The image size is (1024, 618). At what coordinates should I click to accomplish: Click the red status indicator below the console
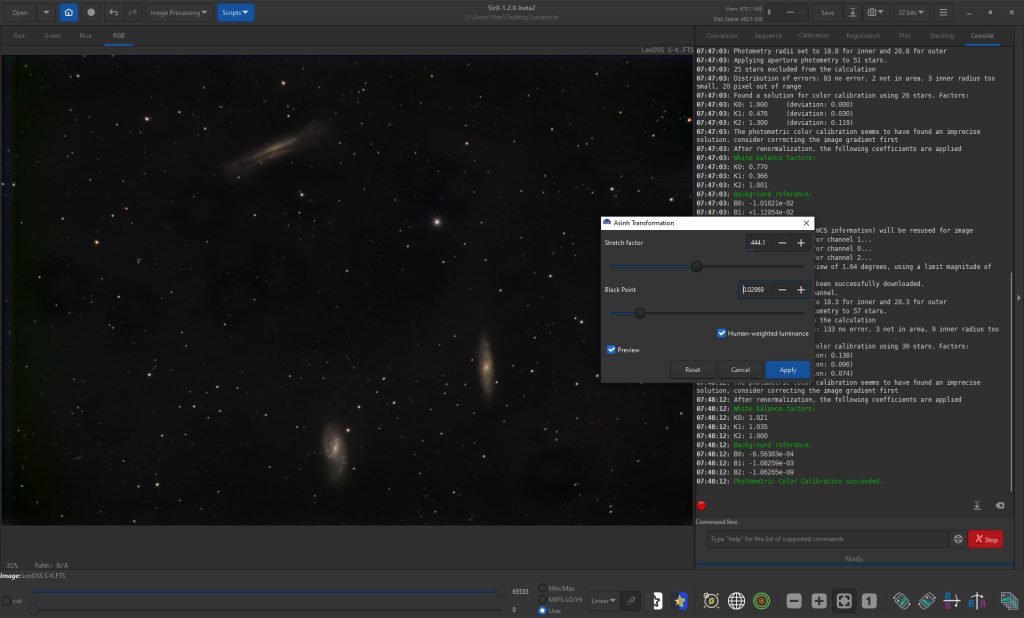701,505
